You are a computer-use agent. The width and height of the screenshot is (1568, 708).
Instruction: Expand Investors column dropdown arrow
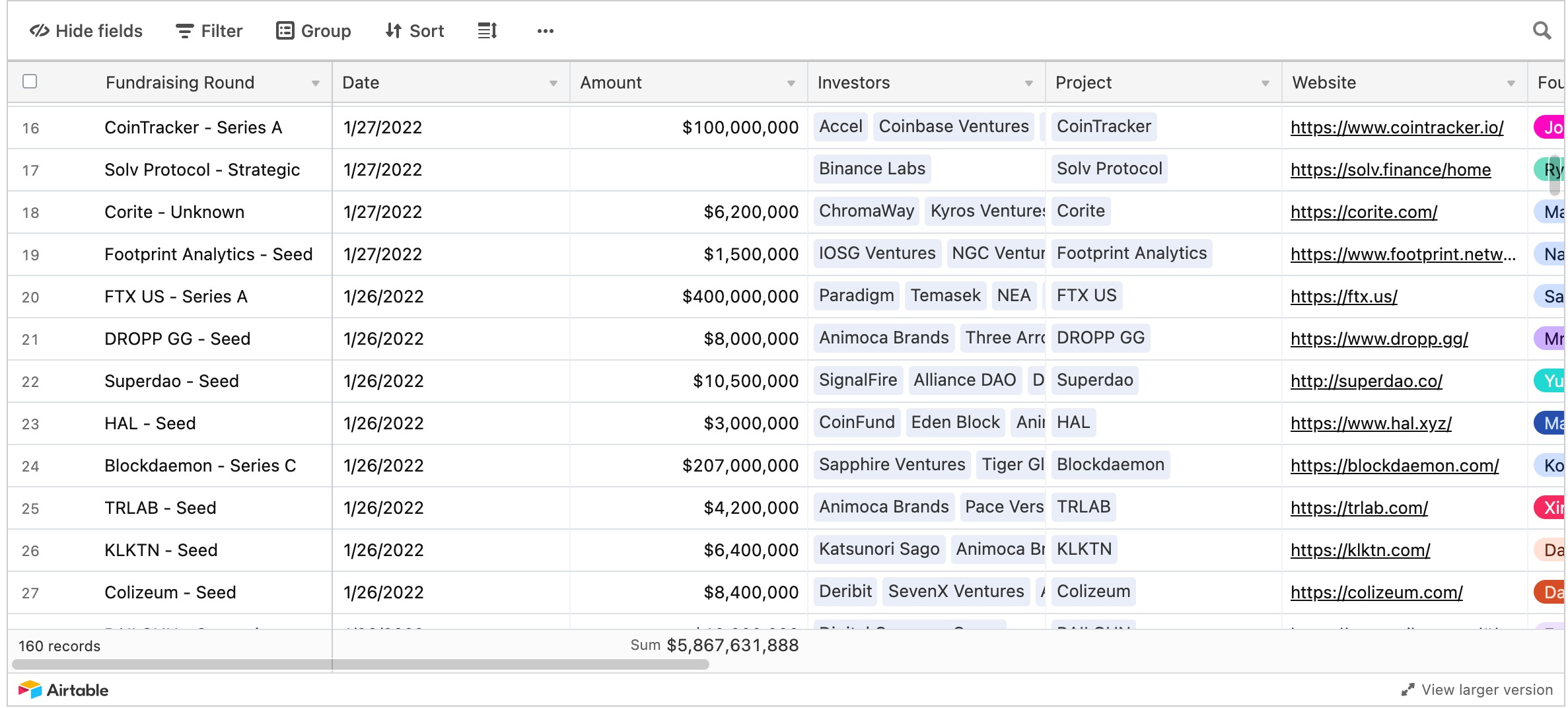tap(1029, 83)
